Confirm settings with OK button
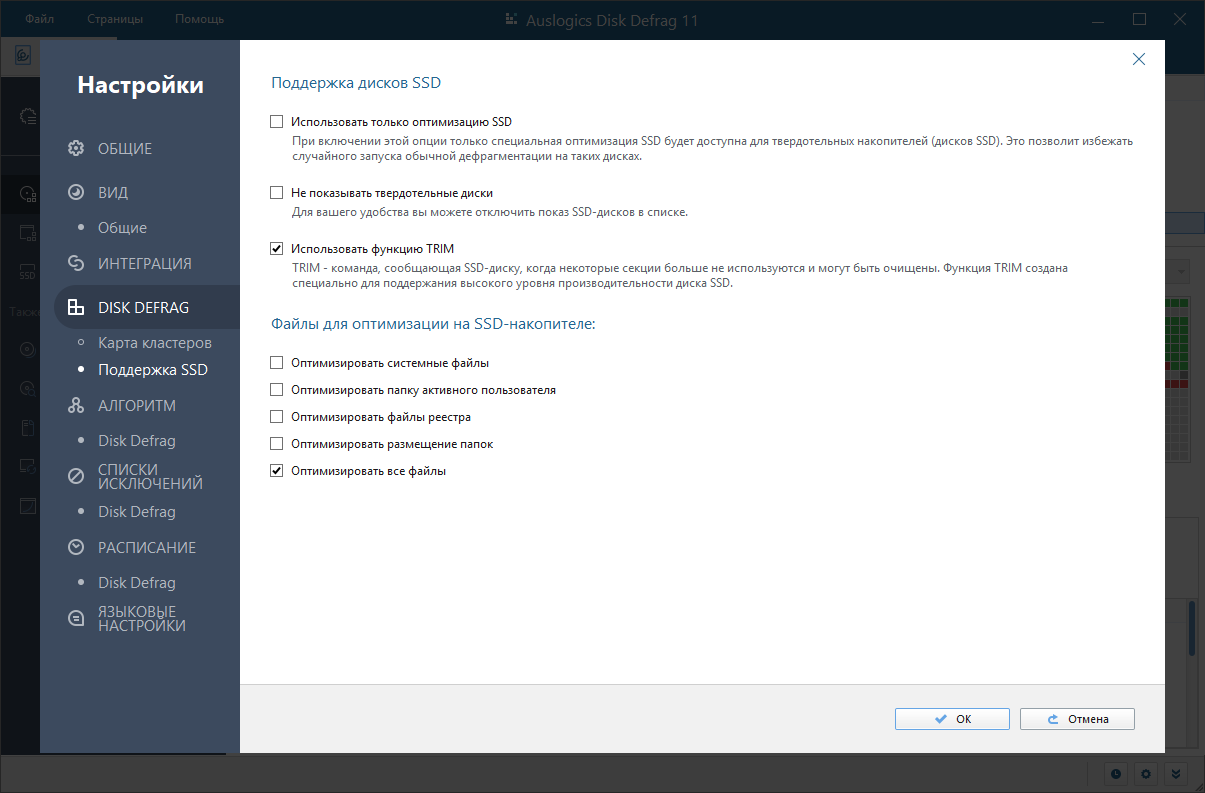Screen dimensions: 1205x793 pos(952,719)
